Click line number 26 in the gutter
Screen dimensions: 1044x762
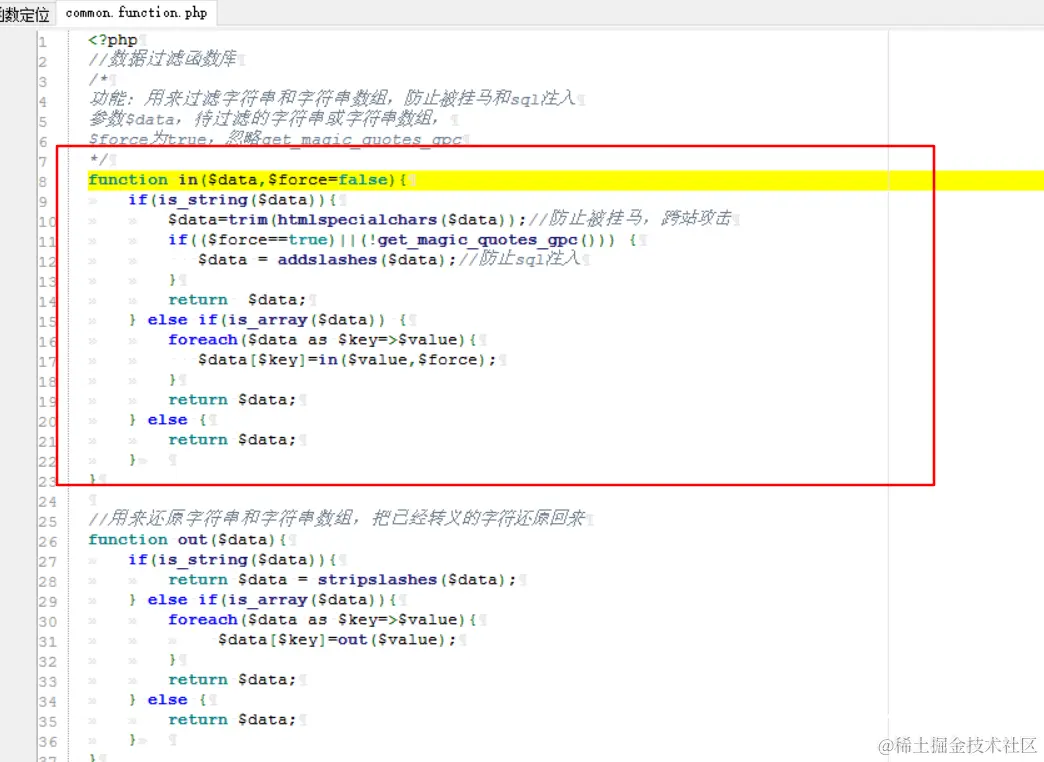47,542
